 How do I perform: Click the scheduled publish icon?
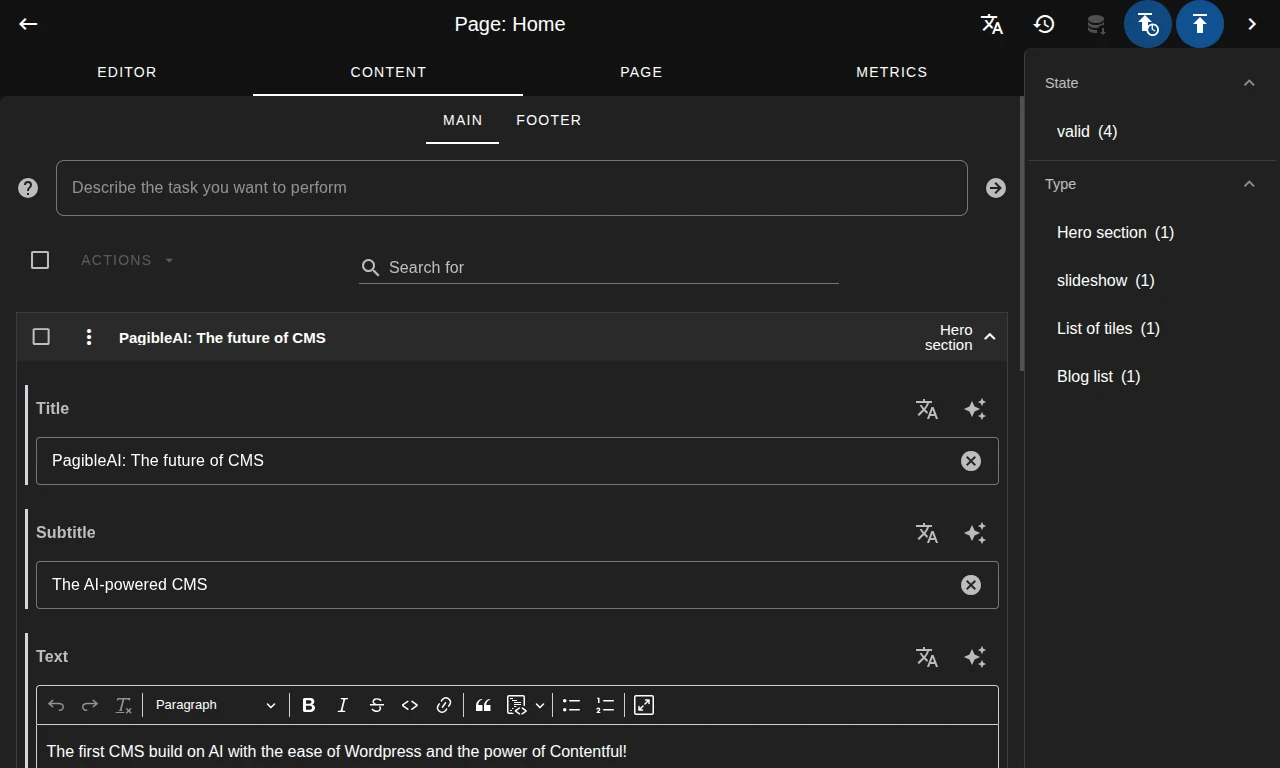tap(1147, 24)
